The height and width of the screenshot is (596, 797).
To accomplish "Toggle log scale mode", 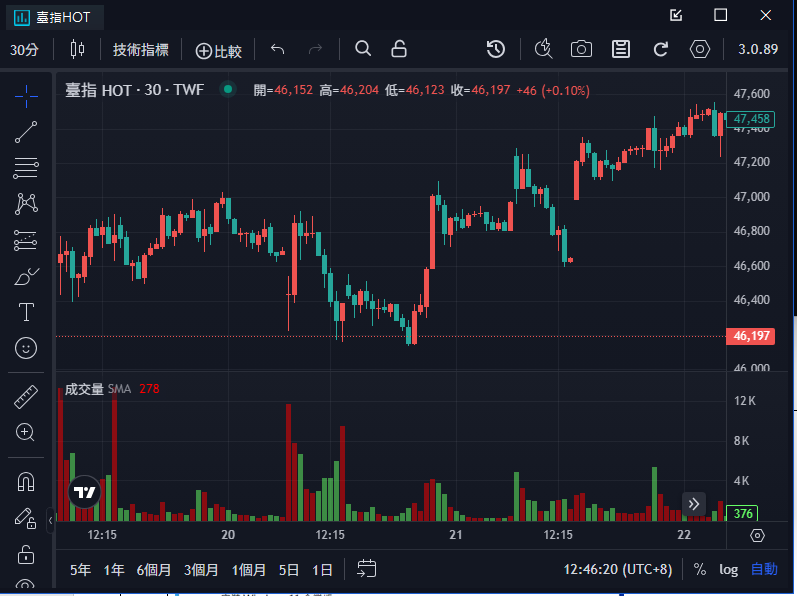I will 728,570.
